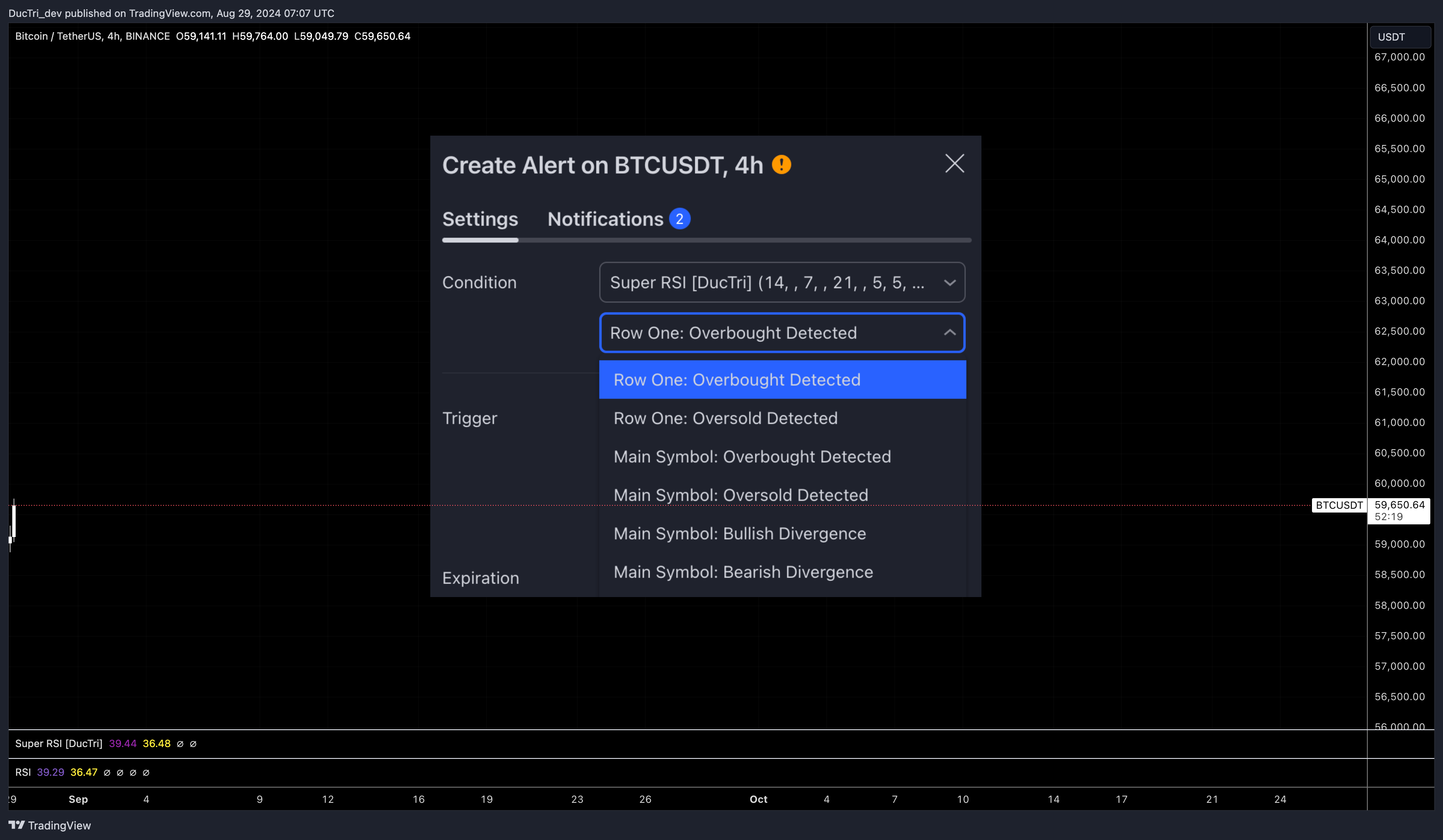This screenshot has width=1443, height=840.
Task: Collapse the Row One: Overbought Detected dropdown
Action: coord(782,333)
